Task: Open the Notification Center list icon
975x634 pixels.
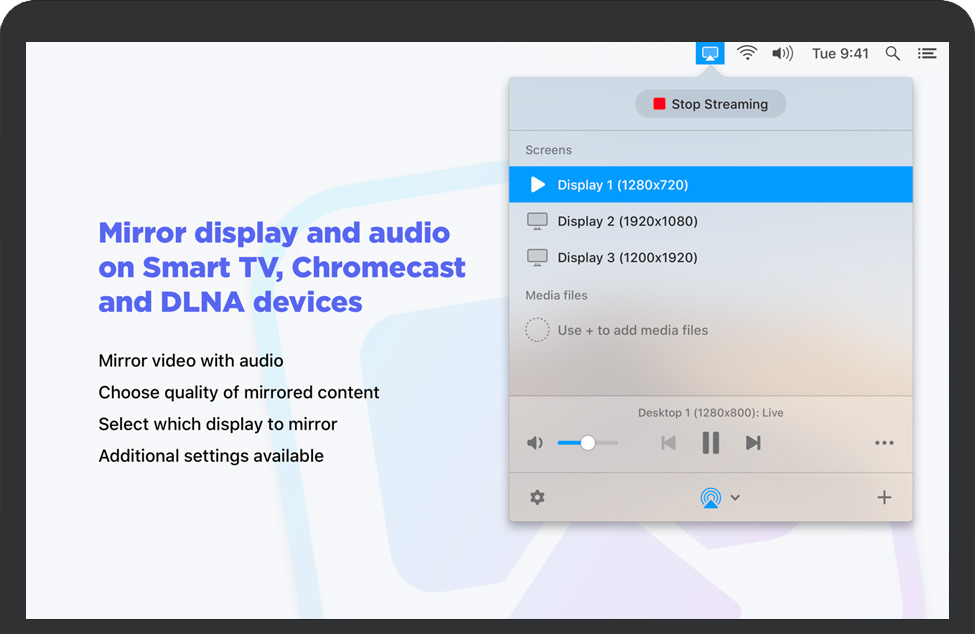Action: click(927, 53)
